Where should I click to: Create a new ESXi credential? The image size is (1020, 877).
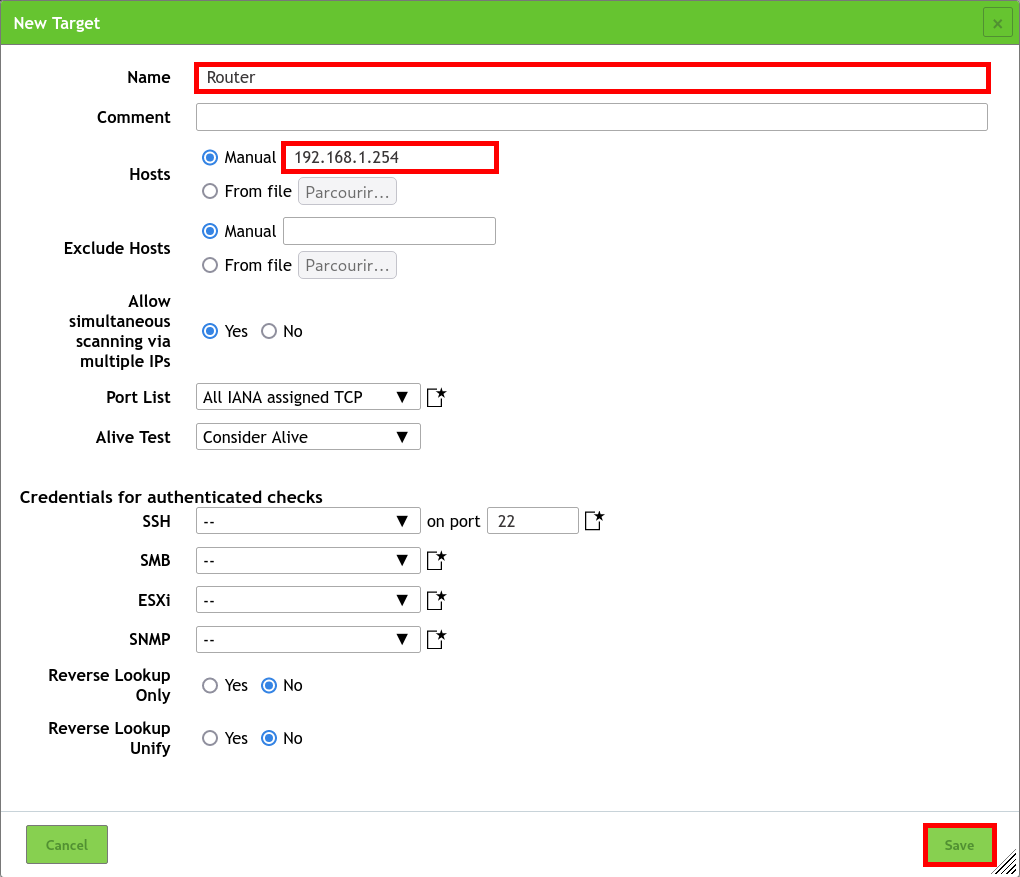tap(436, 599)
